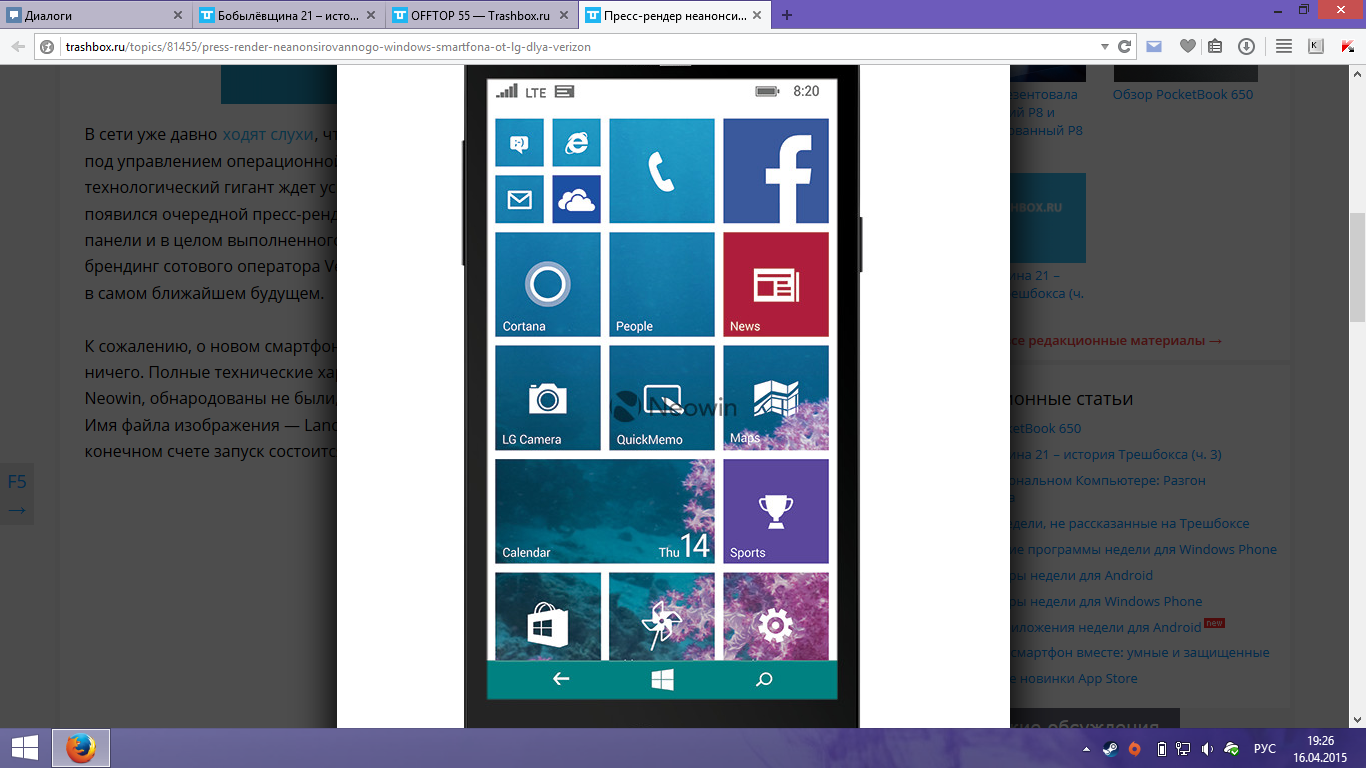Click the battery tray icon
Viewport: 1366px width, 768px height.
pyautogui.click(x=1160, y=749)
